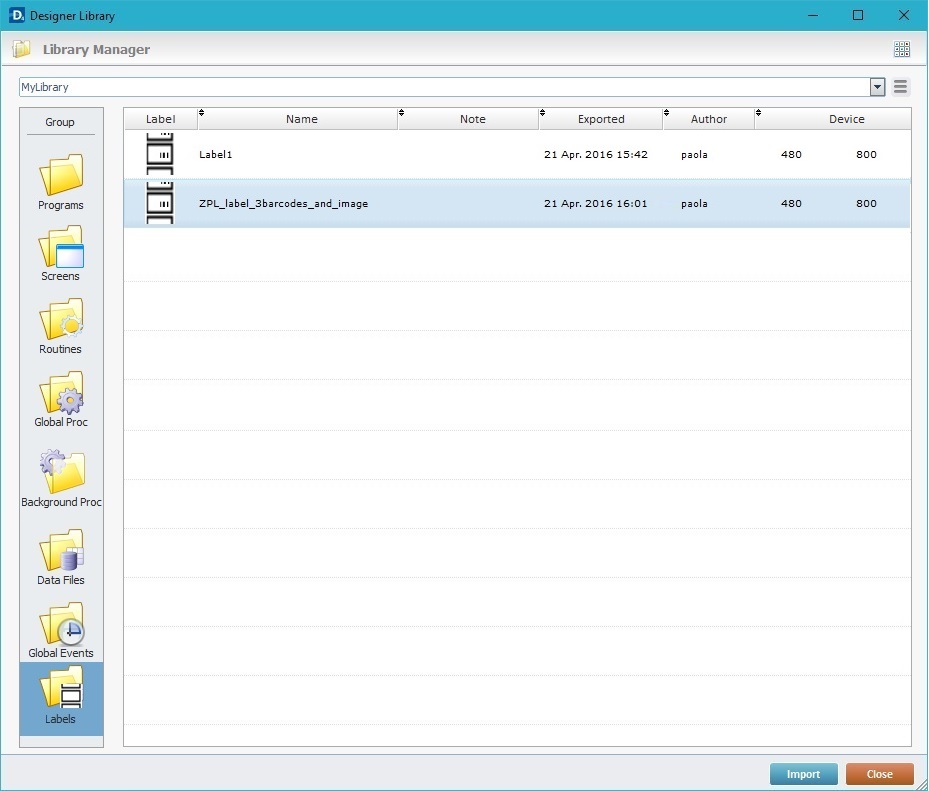929x791 pixels.
Task: Click the grid view icon in header
Action: pyautogui.click(x=902, y=49)
